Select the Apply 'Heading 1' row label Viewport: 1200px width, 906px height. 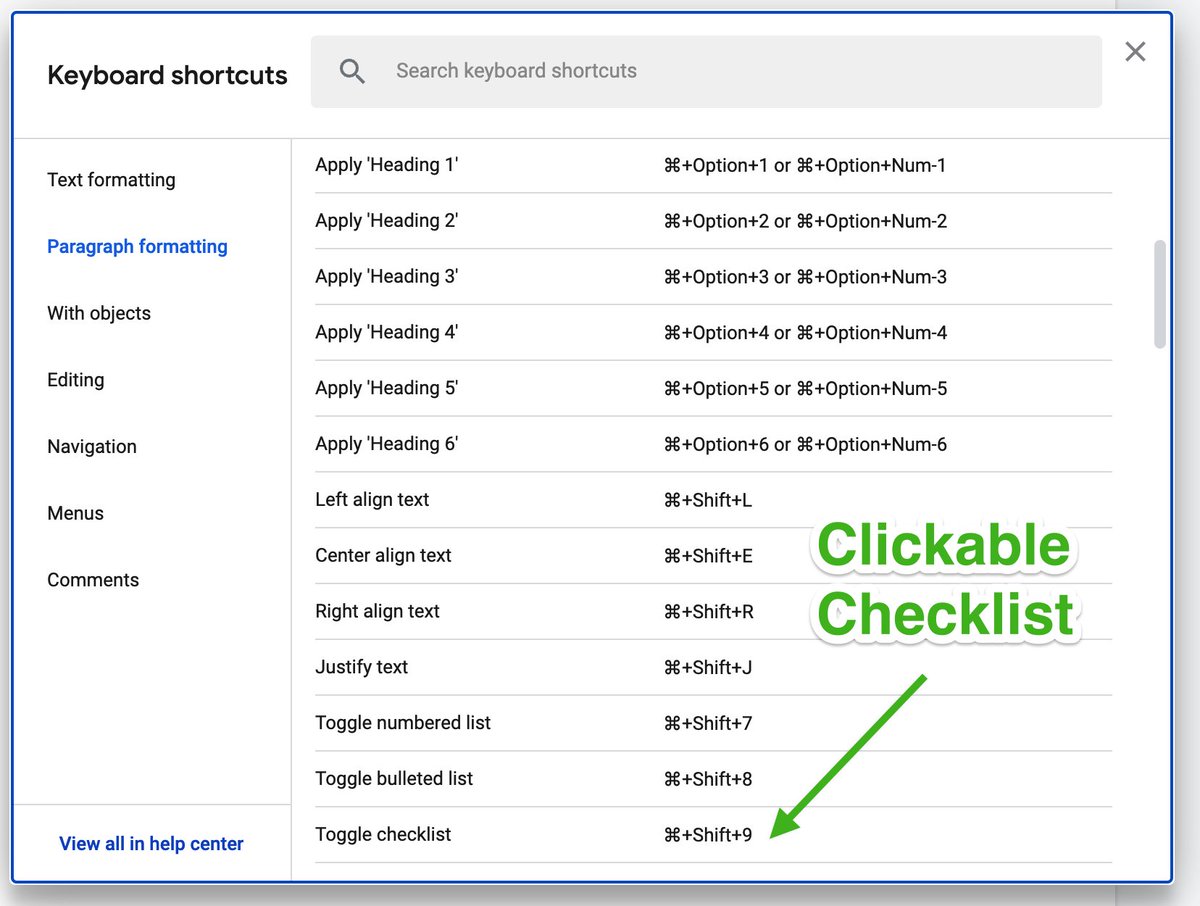(386, 165)
